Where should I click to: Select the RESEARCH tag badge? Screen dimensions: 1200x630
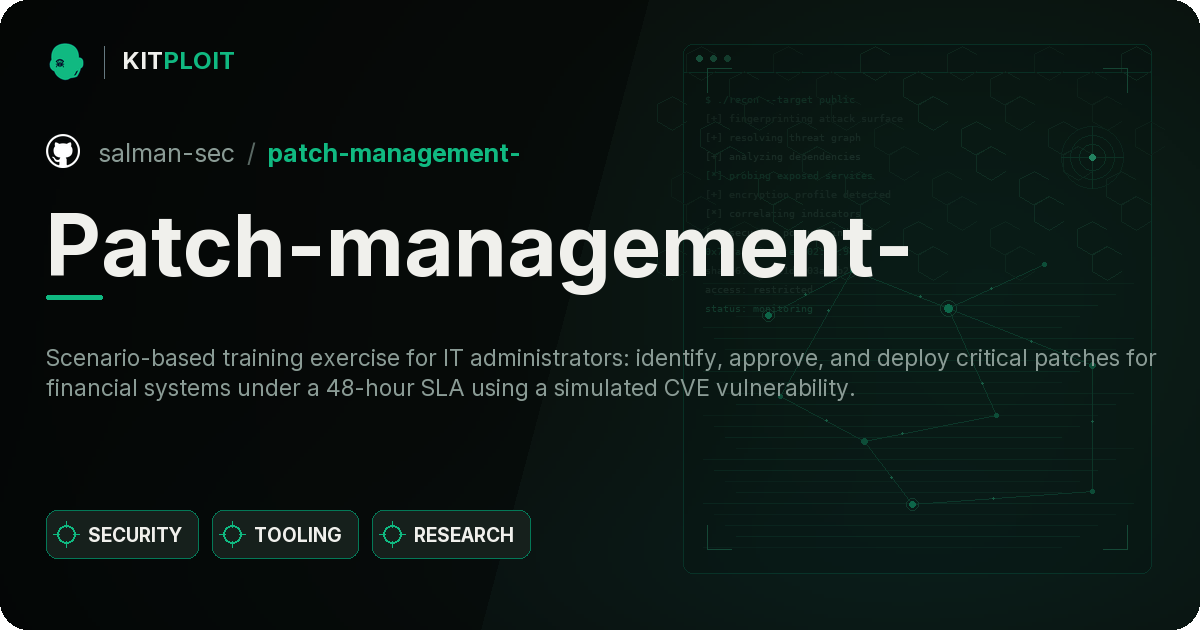pos(451,535)
